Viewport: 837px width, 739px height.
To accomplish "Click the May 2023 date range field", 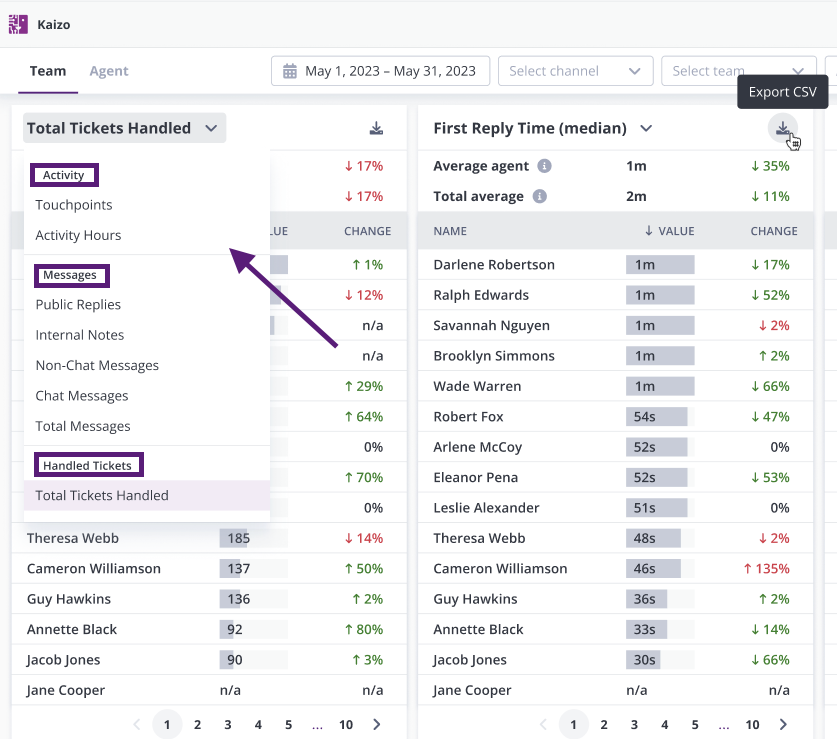I will tap(380, 71).
